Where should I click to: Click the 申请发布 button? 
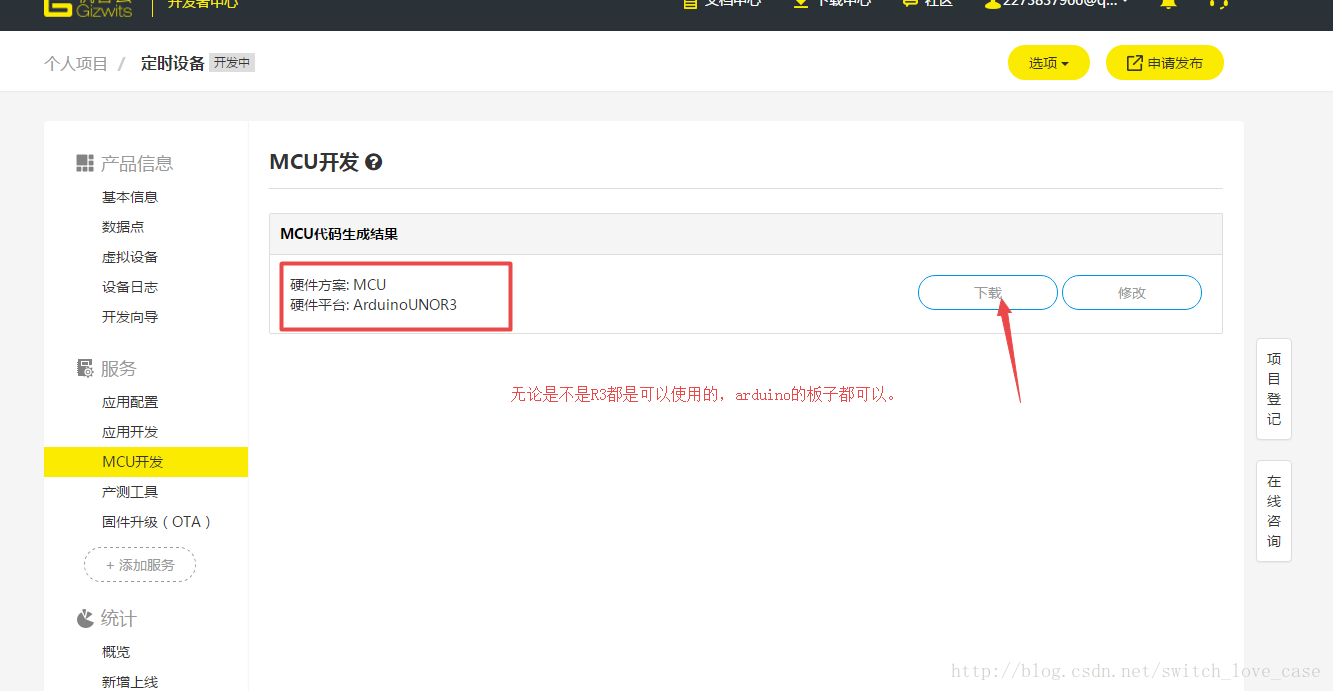click(1164, 63)
